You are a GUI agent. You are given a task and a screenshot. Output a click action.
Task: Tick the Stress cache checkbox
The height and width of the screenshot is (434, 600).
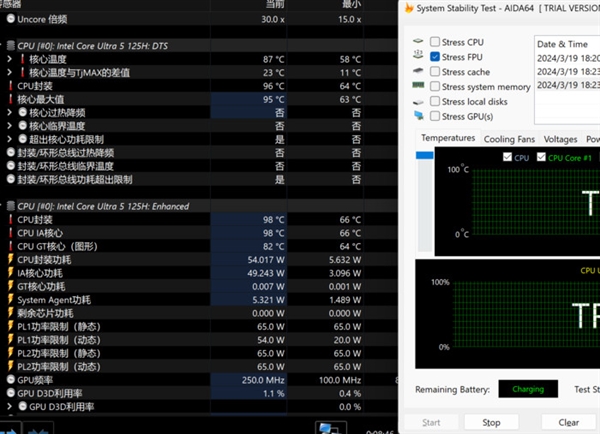pyautogui.click(x=435, y=72)
